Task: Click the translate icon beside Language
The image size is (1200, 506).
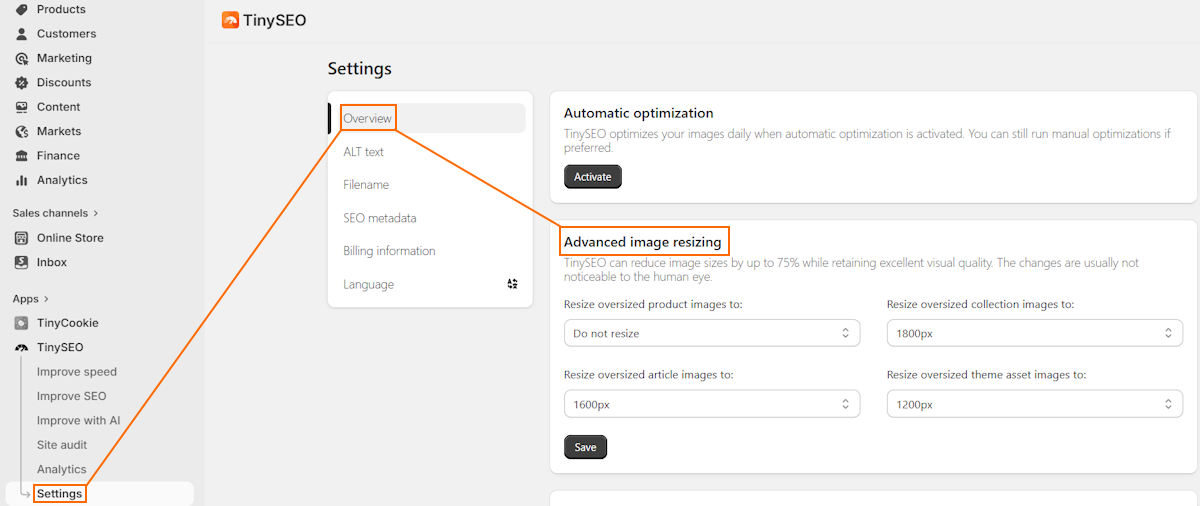Action: pos(513,284)
